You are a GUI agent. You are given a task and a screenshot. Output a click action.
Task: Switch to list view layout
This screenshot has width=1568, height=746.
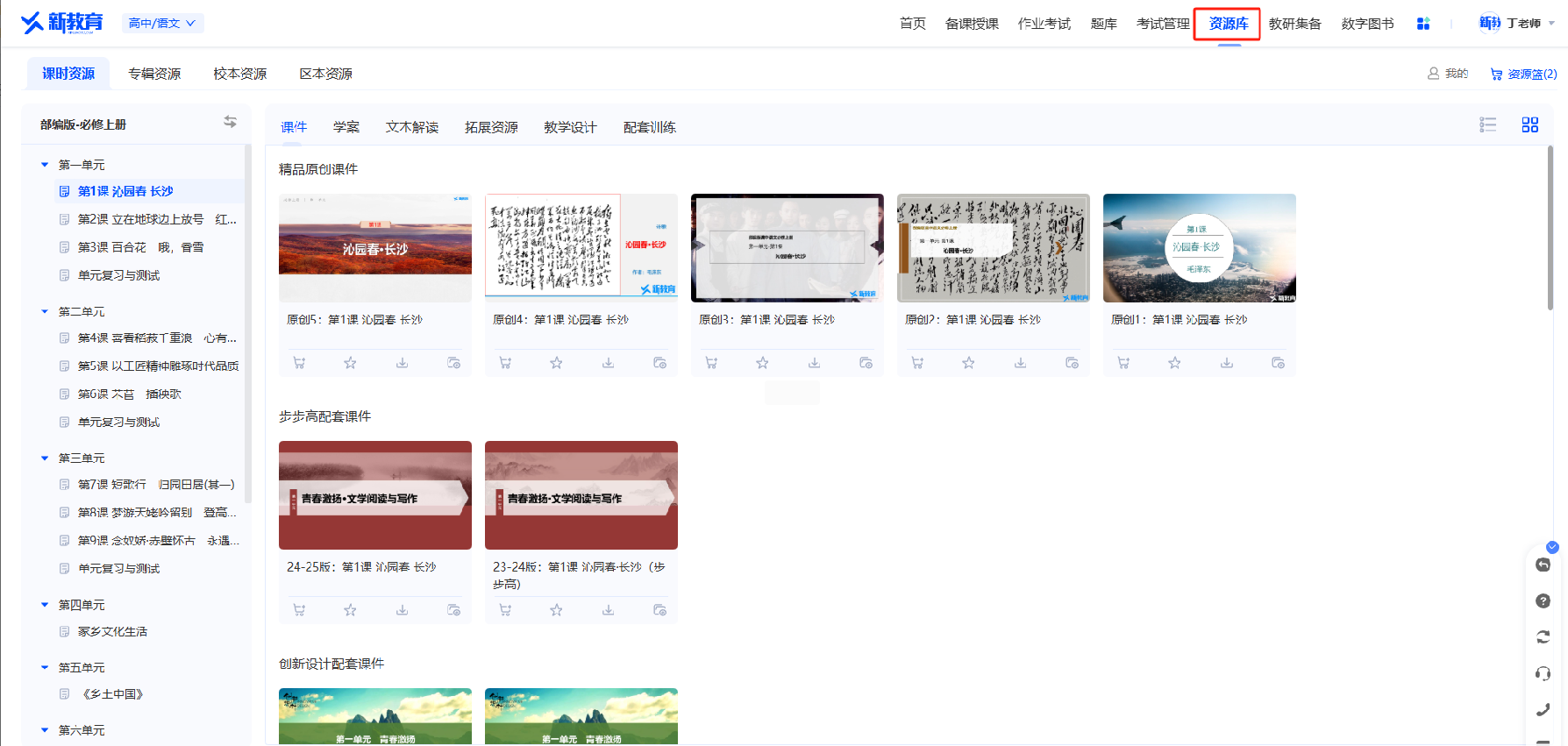tap(1487, 124)
